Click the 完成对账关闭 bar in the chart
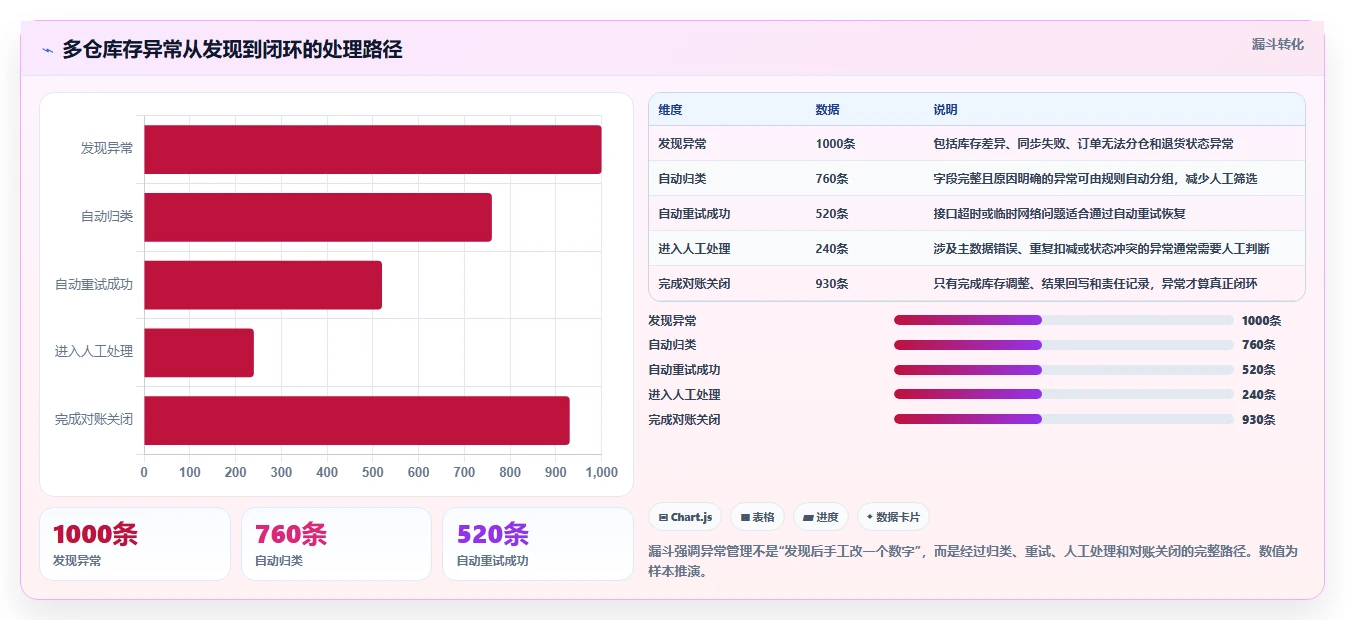This screenshot has height=620, width=1345. point(357,420)
